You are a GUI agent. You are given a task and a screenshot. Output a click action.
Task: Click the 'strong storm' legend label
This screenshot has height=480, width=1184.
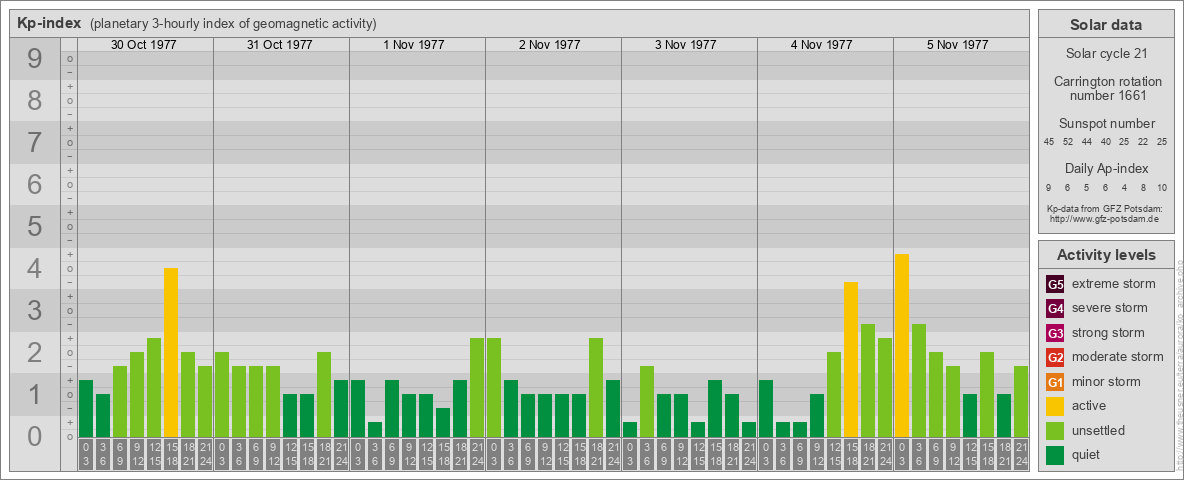1108,333
